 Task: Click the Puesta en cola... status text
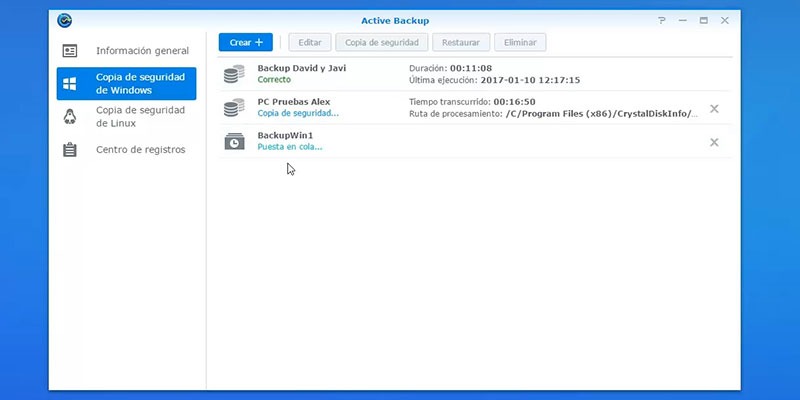tap(290, 147)
